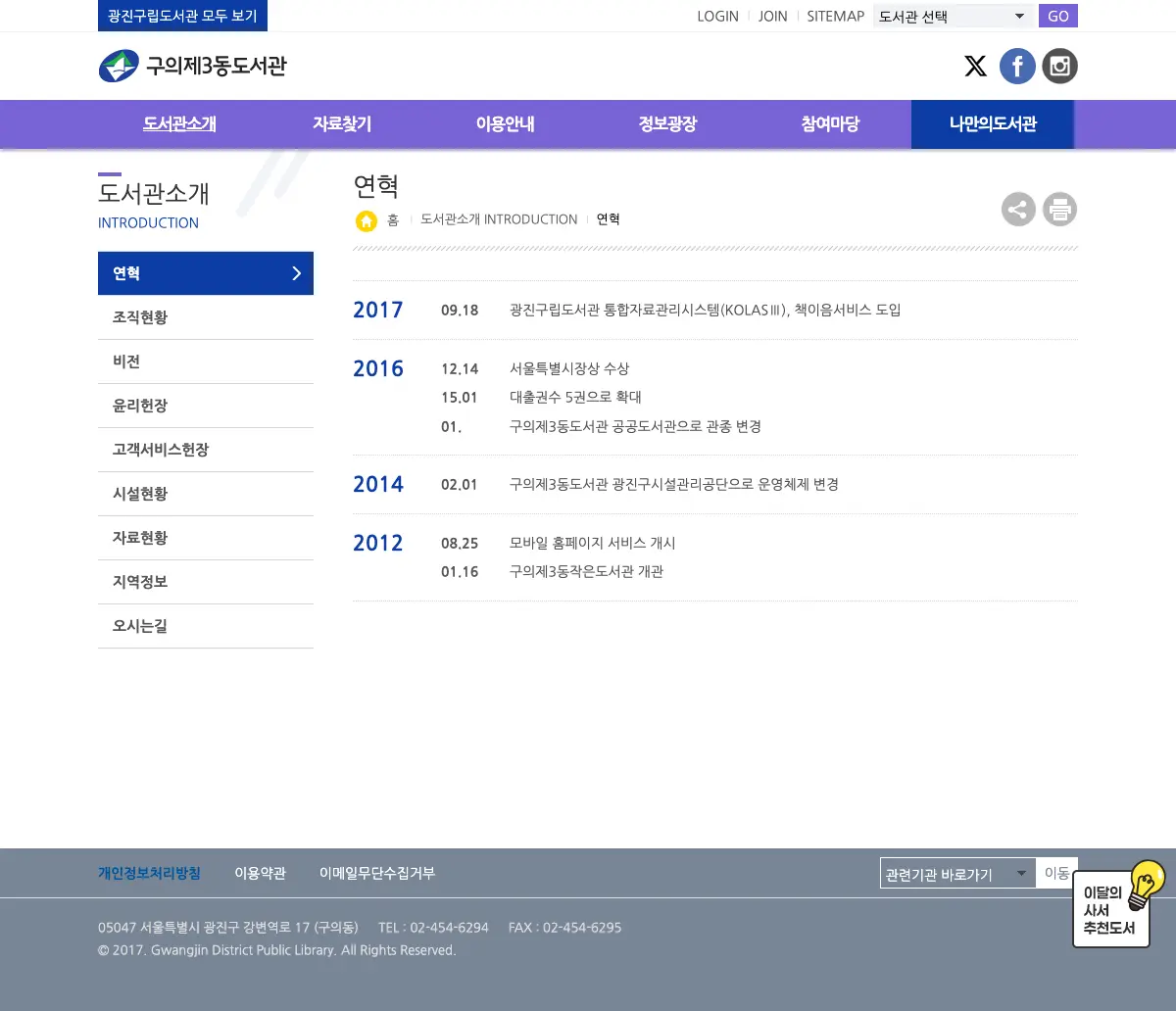Click 구의제3동작은도서관 개관 entry

click(x=586, y=571)
